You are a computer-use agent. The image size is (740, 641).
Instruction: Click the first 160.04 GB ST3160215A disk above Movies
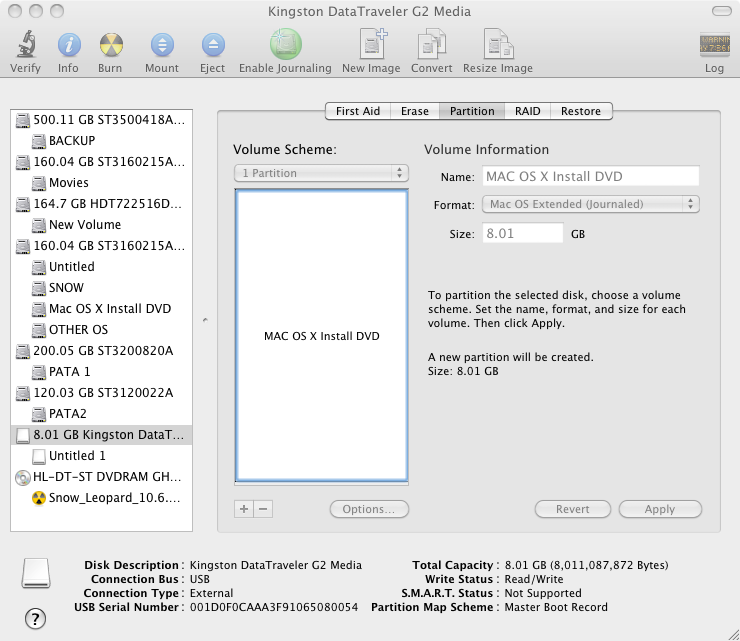point(101,162)
